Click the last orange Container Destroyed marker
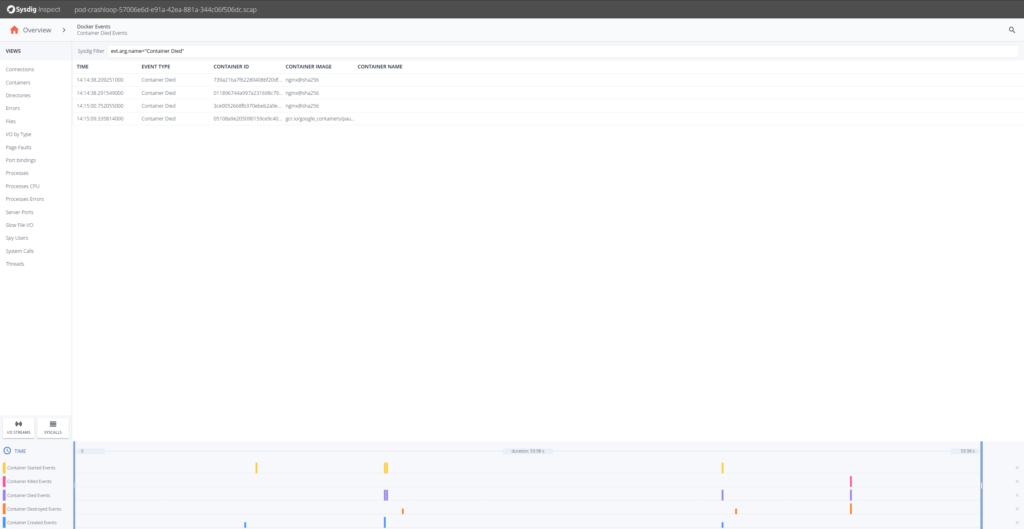The width and height of the screenshot is (1024, 529). 850,508
